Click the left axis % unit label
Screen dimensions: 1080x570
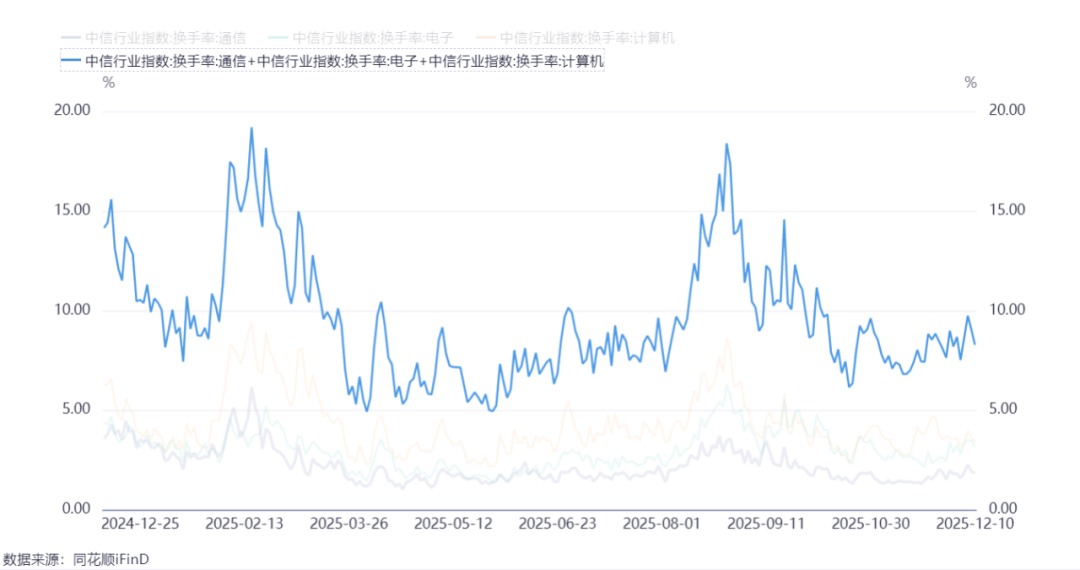click(x=109, y=83)
